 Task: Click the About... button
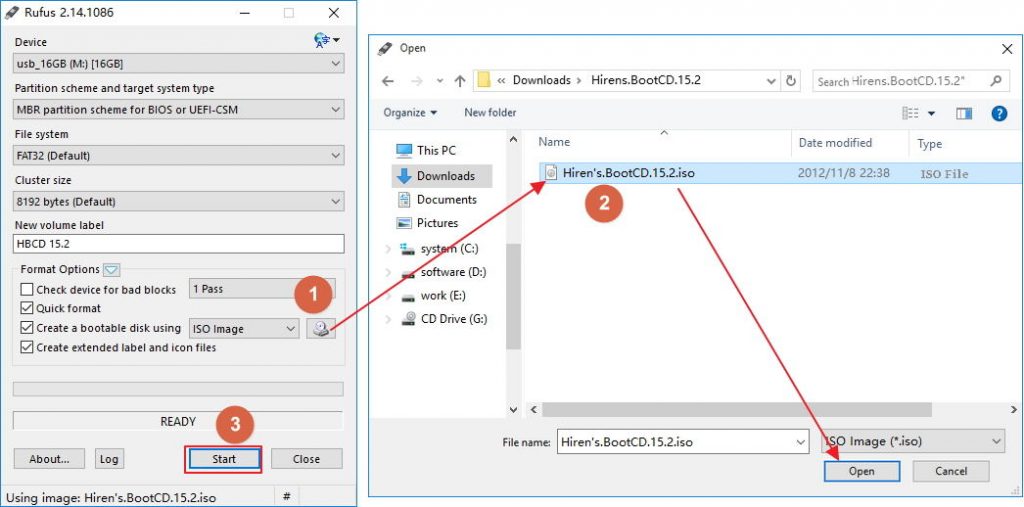49,459
